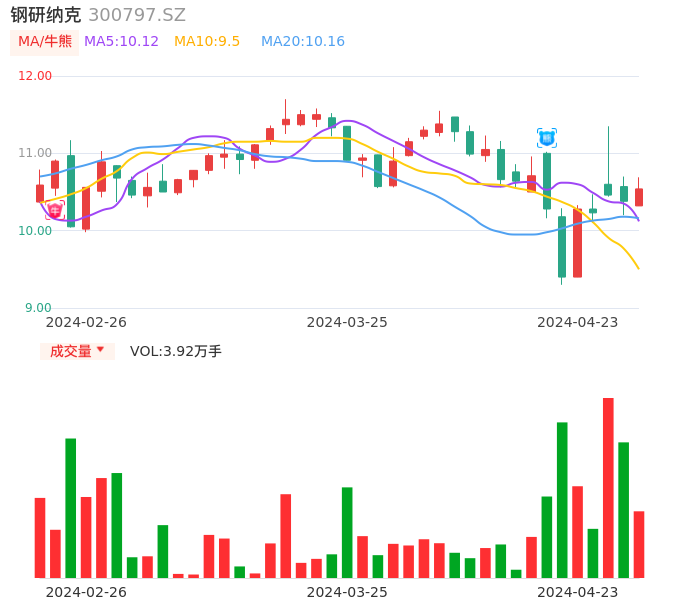
Task: Click the MA20:10.16 legend label
Action: click(303, 41)
